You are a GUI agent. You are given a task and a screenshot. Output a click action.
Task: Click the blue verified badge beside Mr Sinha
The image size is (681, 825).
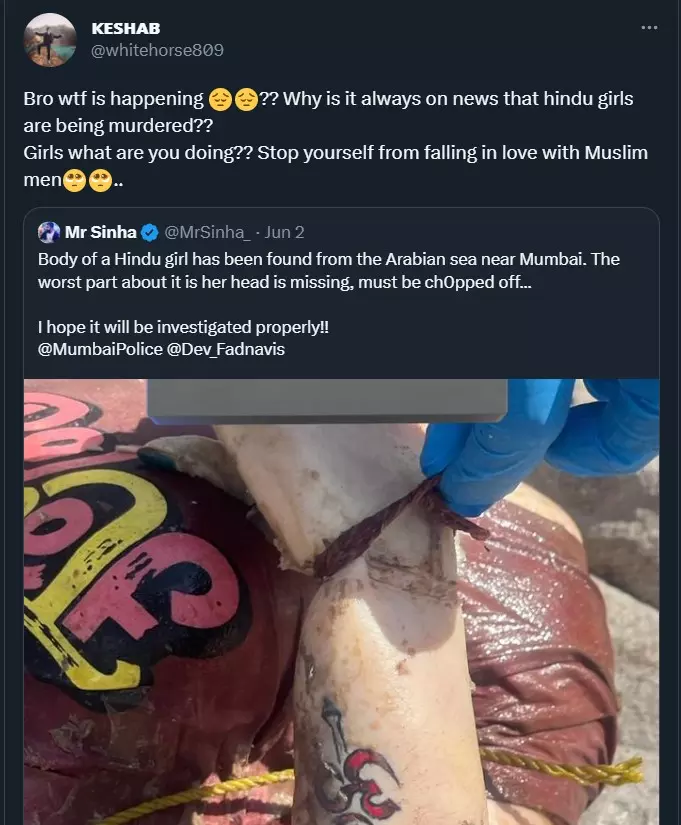(149, 233)
